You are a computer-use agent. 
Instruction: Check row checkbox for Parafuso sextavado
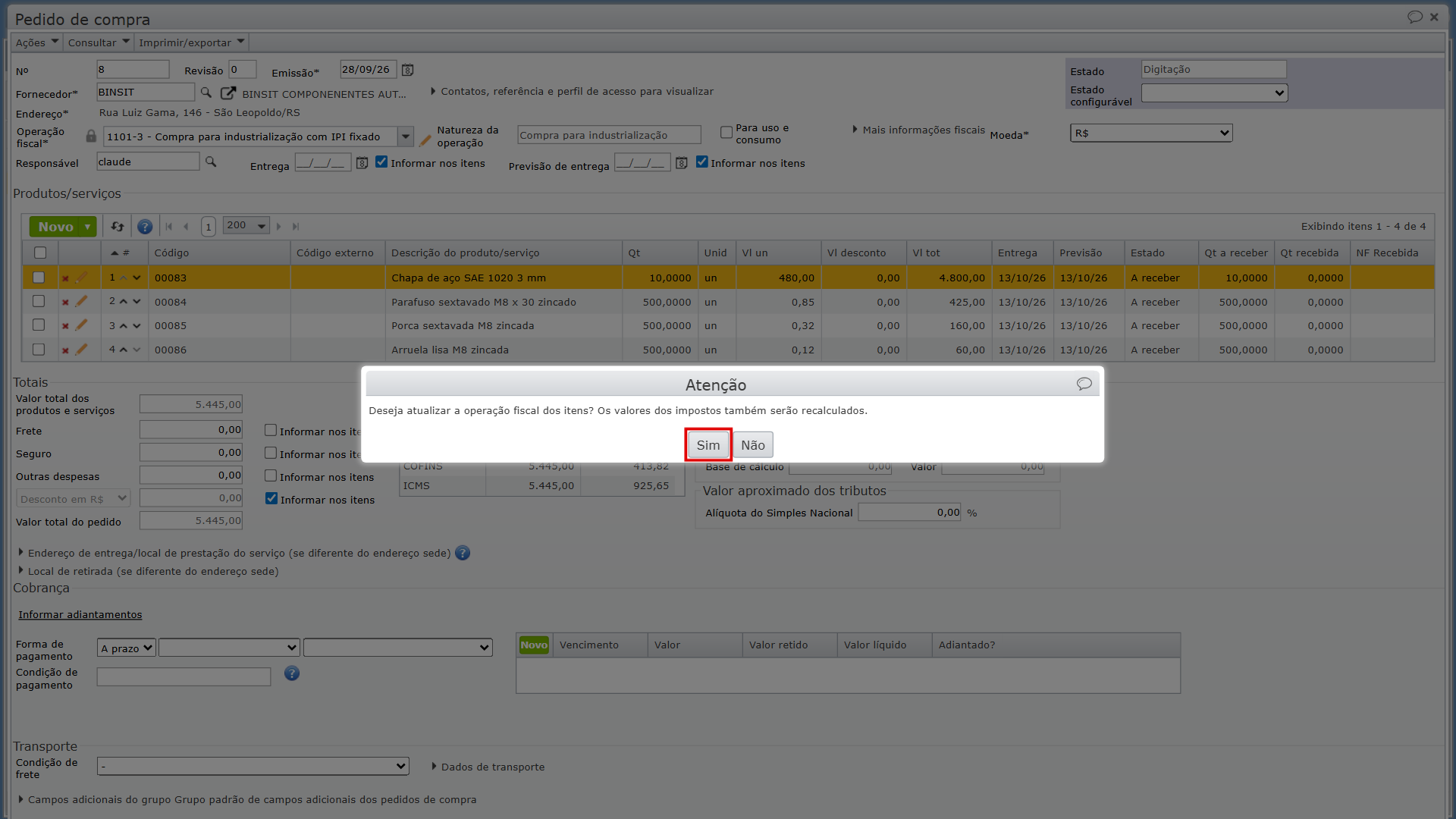pyautogui.click(x=39, y=301)
